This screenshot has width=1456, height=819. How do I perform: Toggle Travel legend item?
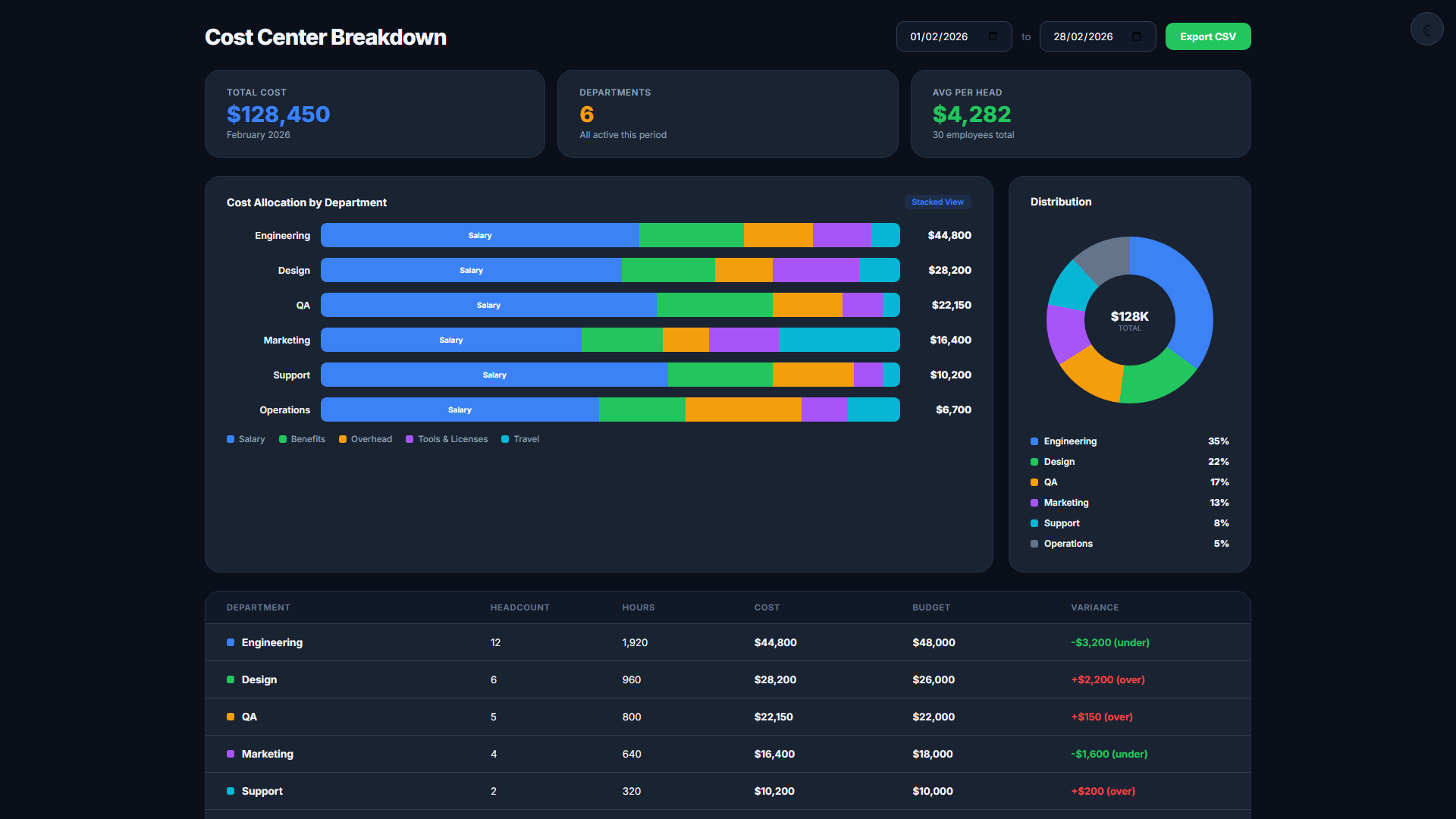520,439
